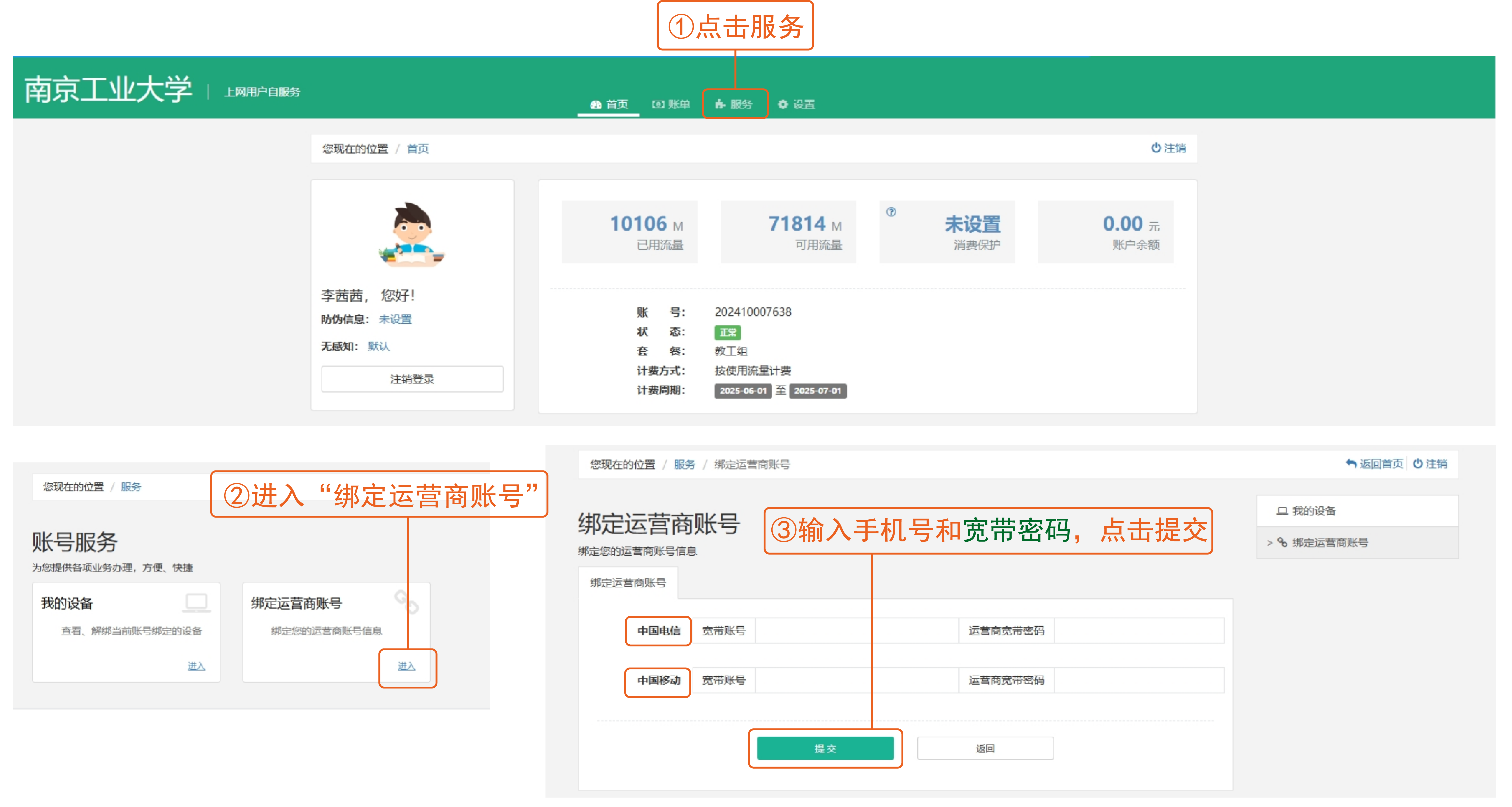Click the 0.00 元 账户余额 card
The height and width of the screenshot is (807, 1512).
(x=1106, y=232)
